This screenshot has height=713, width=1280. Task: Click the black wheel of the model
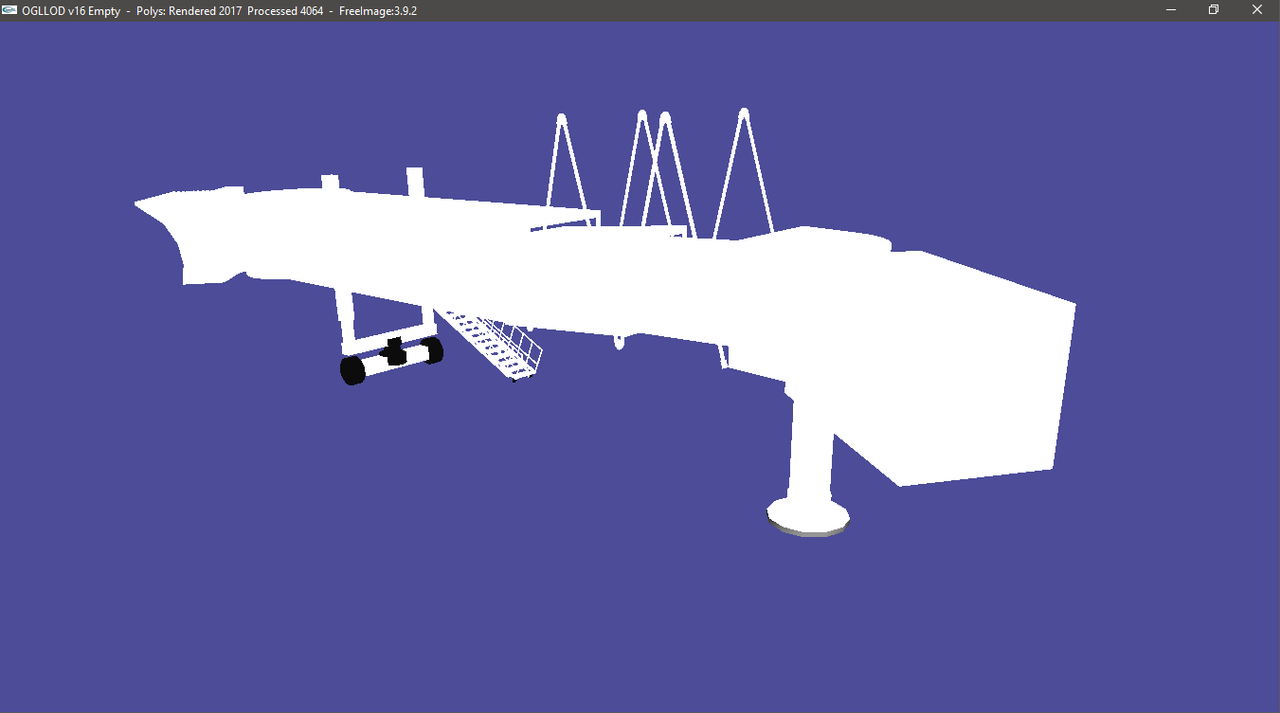pyautogui.click(x=352, y=370)
